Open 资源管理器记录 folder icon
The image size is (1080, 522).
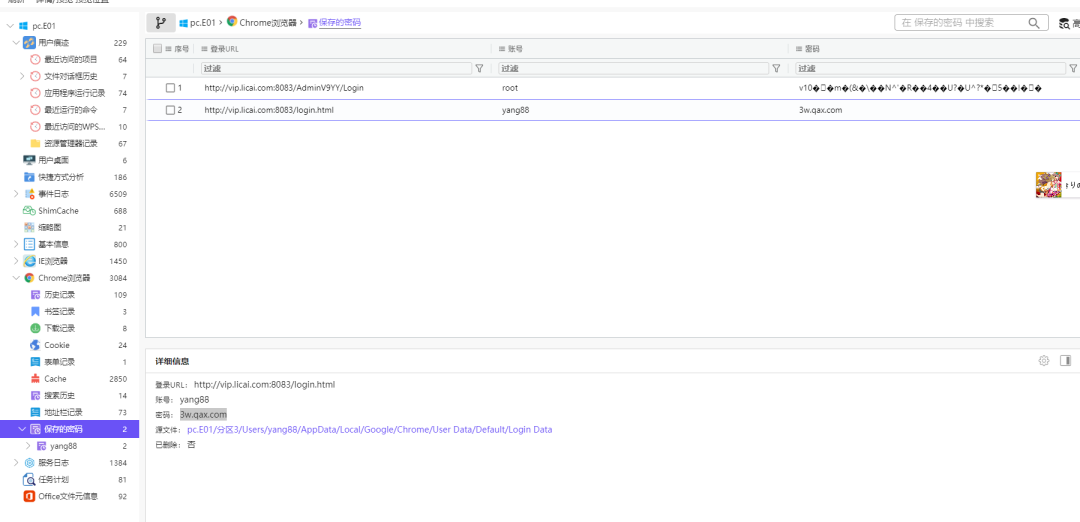(x=35, y=143)
